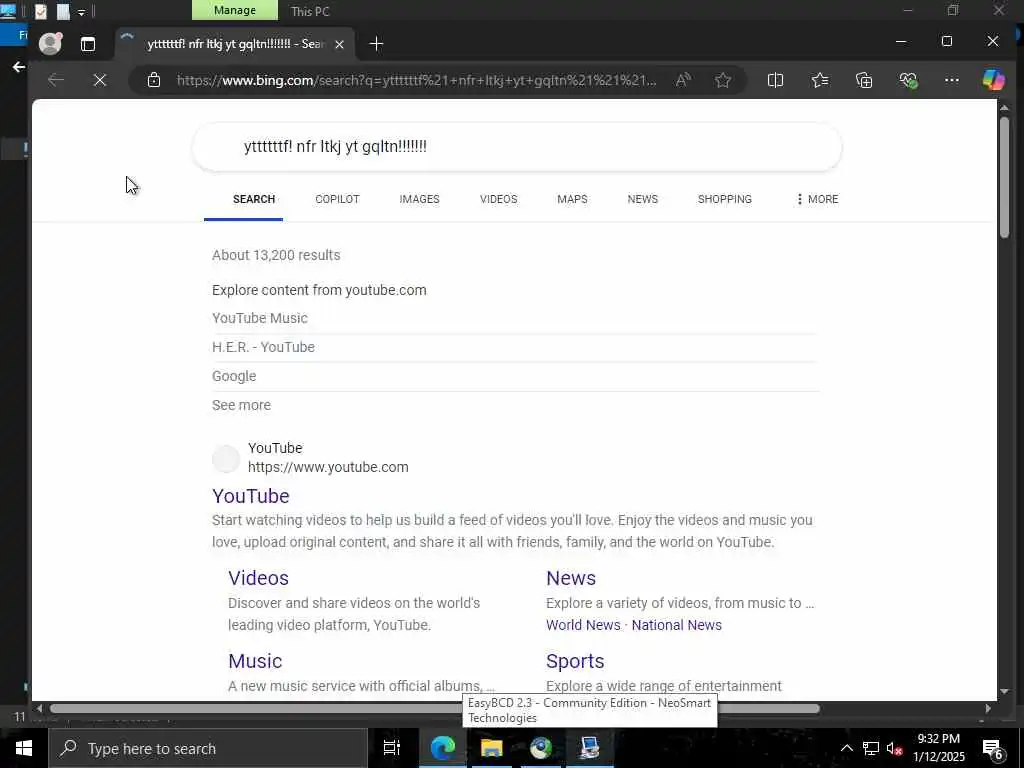This screenshot has height=768, width=1024.
Task: Click the muted volume tray icon
Action: 894,748
